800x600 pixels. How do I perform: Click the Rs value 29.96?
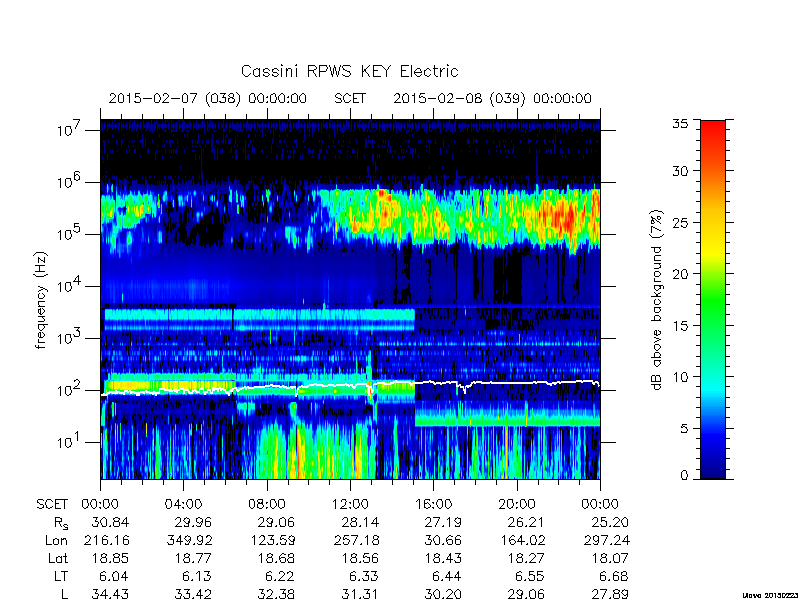(193, 522)
